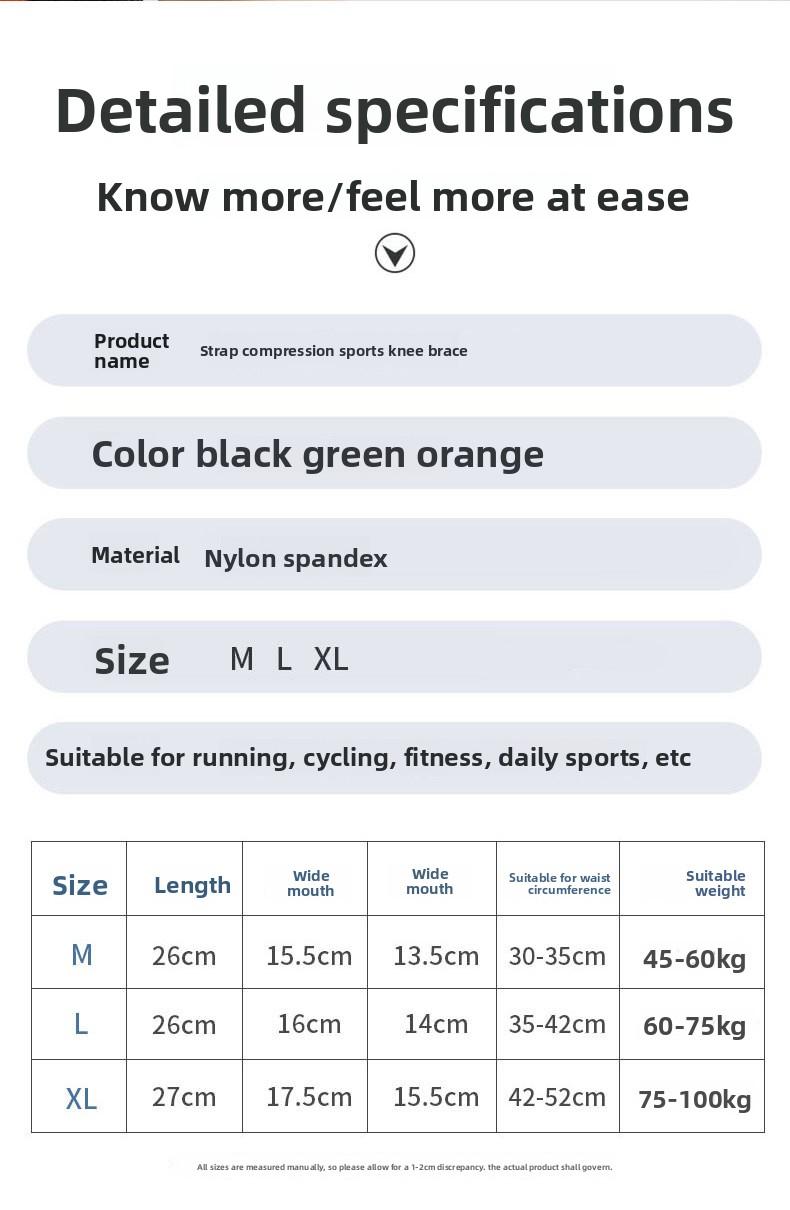This screenshot has height=1210, width=790.
Task: Click the "Suitable for running, cycling" bar
Action: point(394,758)
